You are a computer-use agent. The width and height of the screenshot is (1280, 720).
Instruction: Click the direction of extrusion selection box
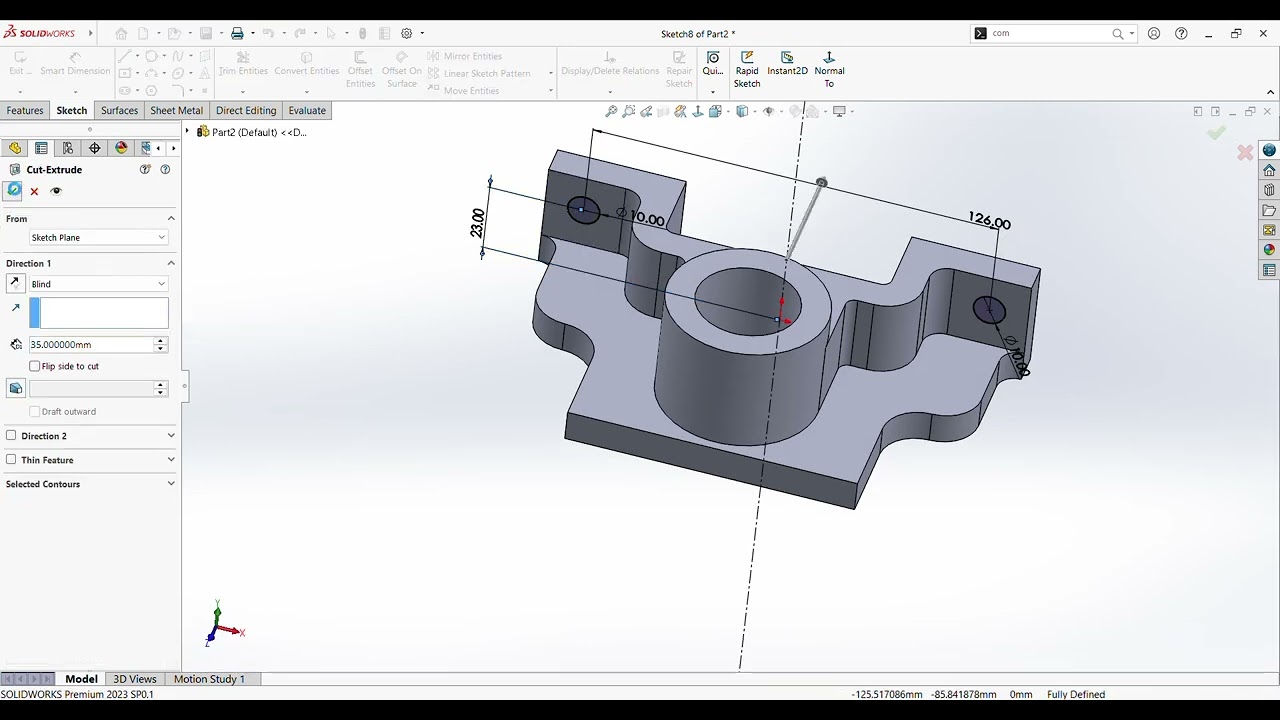coord(99,313)
